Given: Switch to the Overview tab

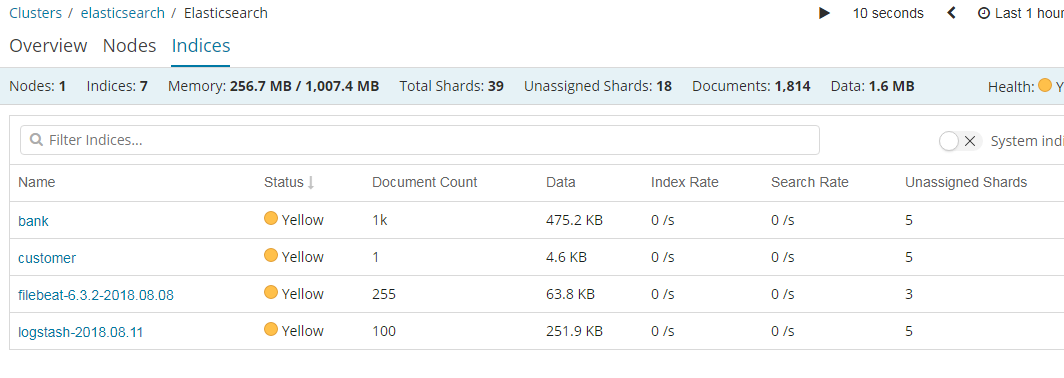Looking at the screenshot, I should pos(48,46).
